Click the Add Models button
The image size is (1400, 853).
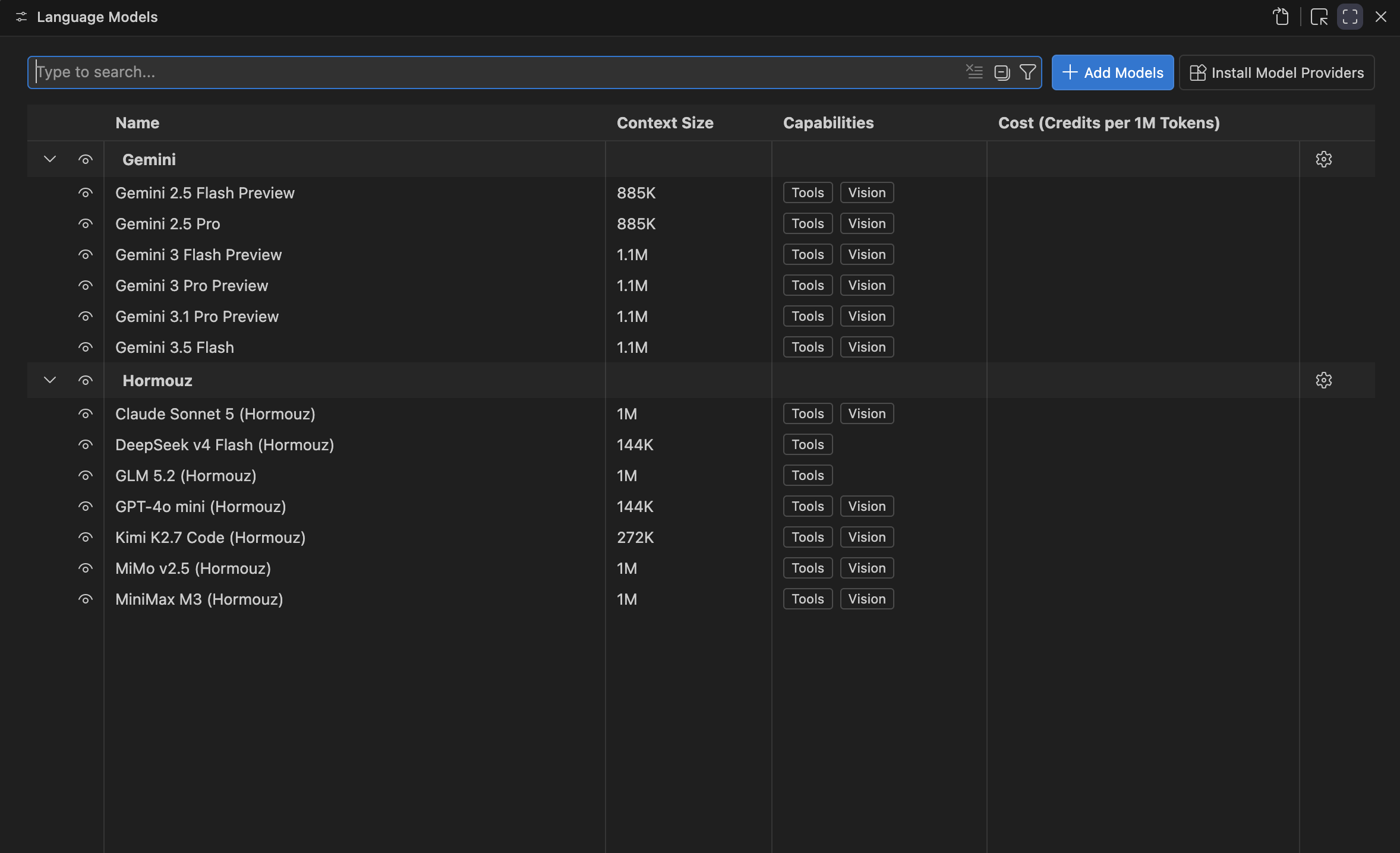[x=1112, y=72]
